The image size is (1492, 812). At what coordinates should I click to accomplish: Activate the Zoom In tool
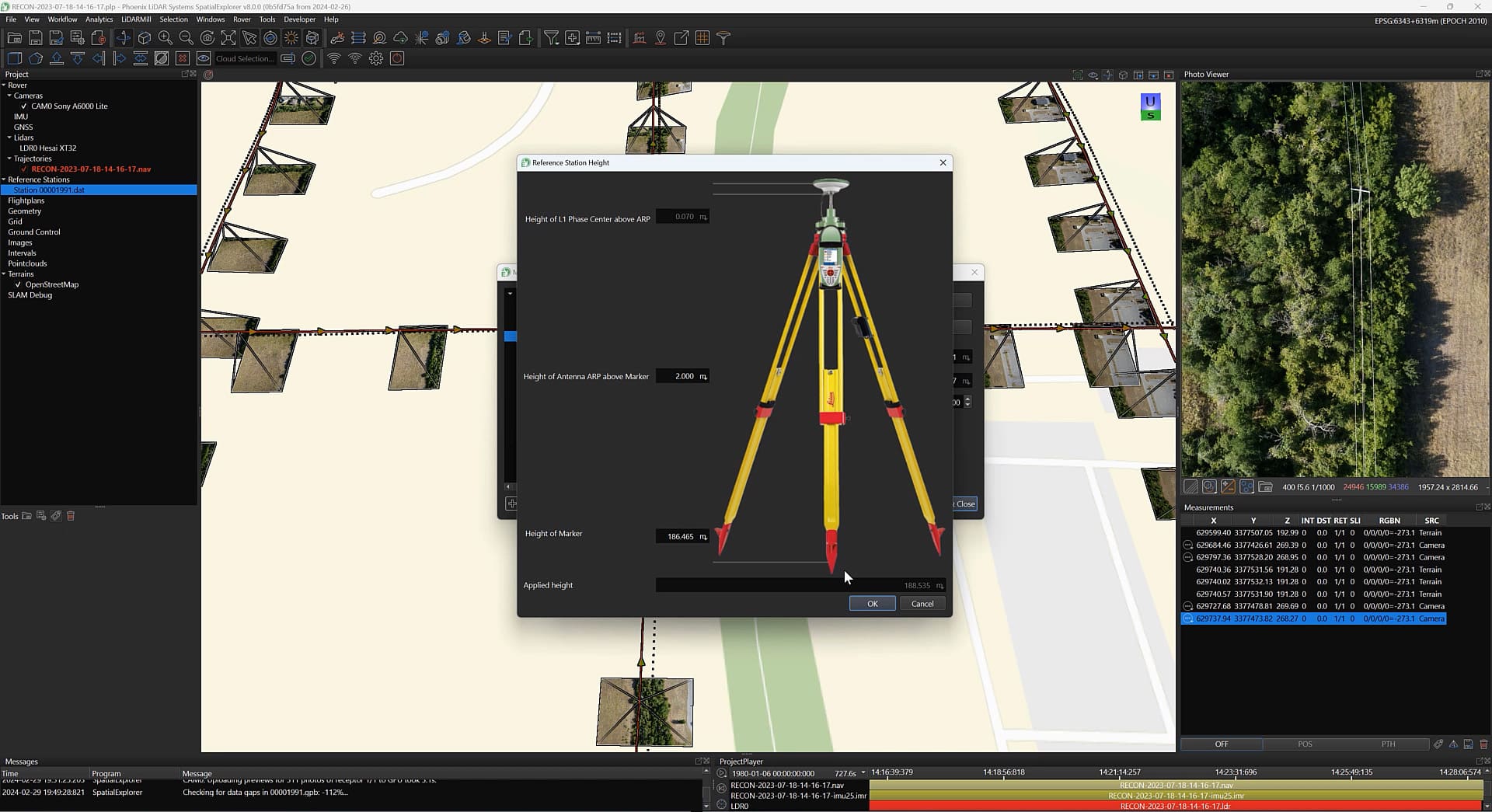click(x=165, y=37)
